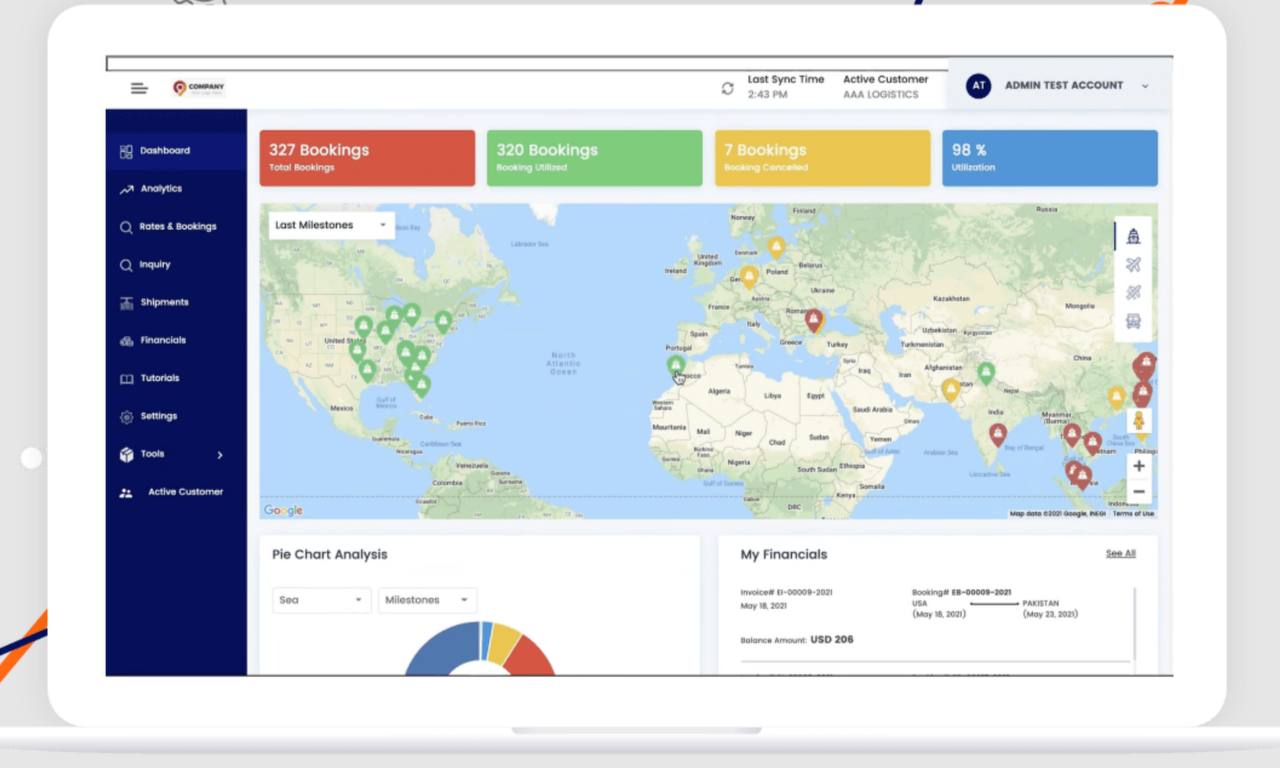Click the sync refresh icon
The height and width of the screenshot is (768, 1280).
(x=728, y=88)
